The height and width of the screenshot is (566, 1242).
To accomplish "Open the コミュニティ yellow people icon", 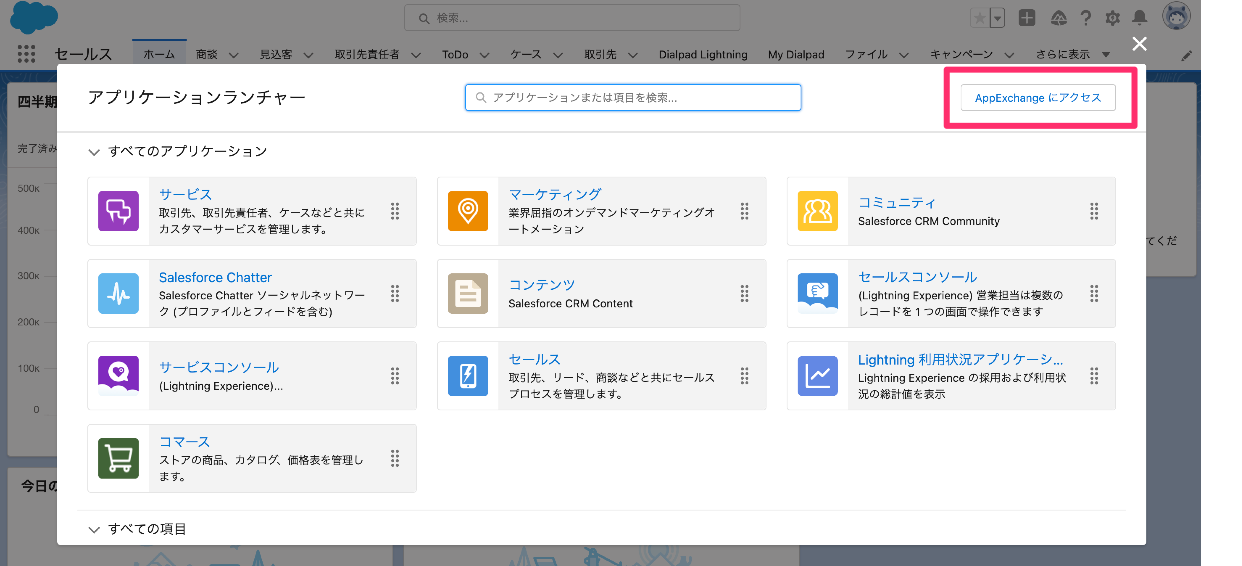I will tap(817, 211).
